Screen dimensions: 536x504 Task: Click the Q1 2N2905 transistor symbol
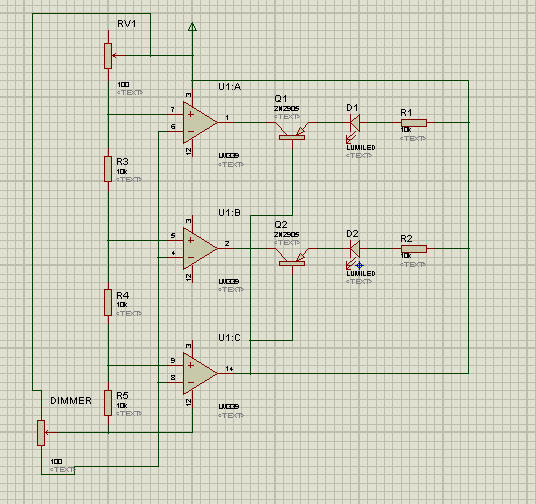pyautogui.click(x=292, y=131)
